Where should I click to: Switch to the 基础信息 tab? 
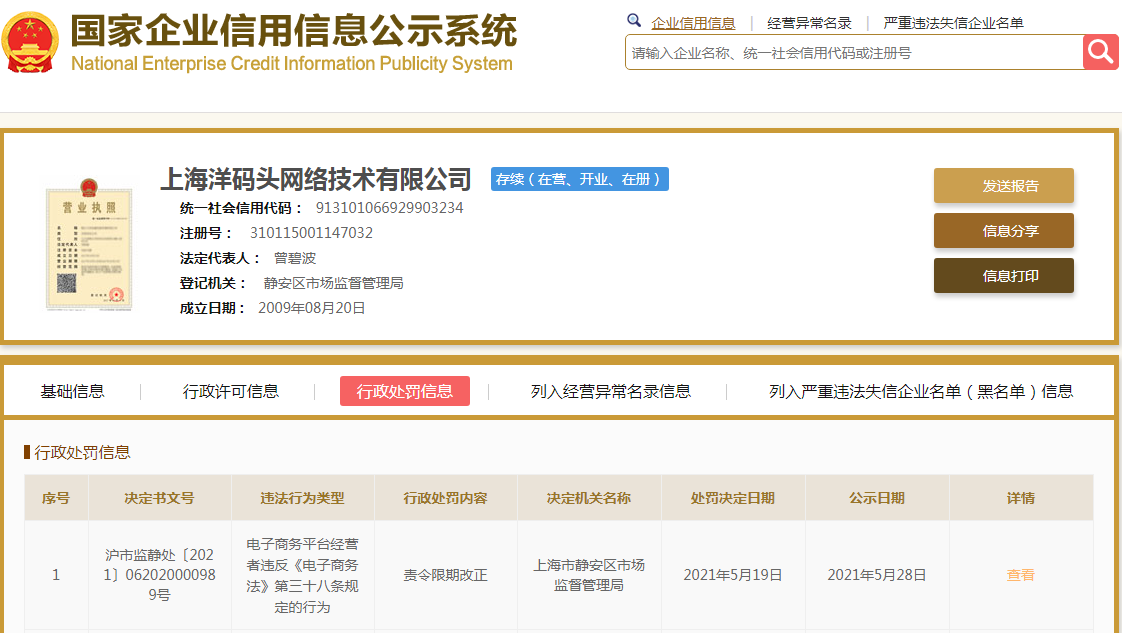(72, 391)
